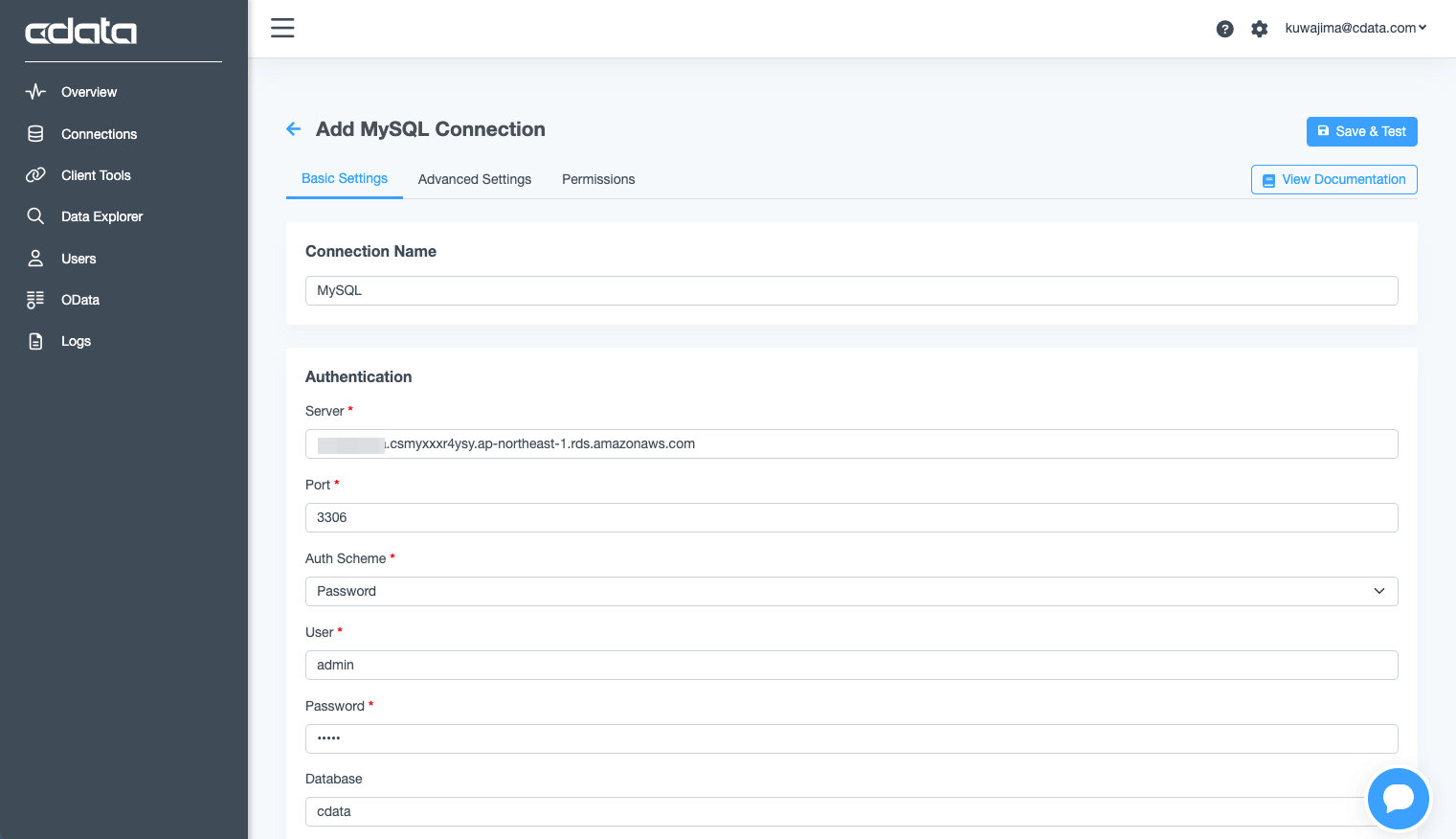Focus the Connection Name field
1456x839 pixels.
(851, 290)
